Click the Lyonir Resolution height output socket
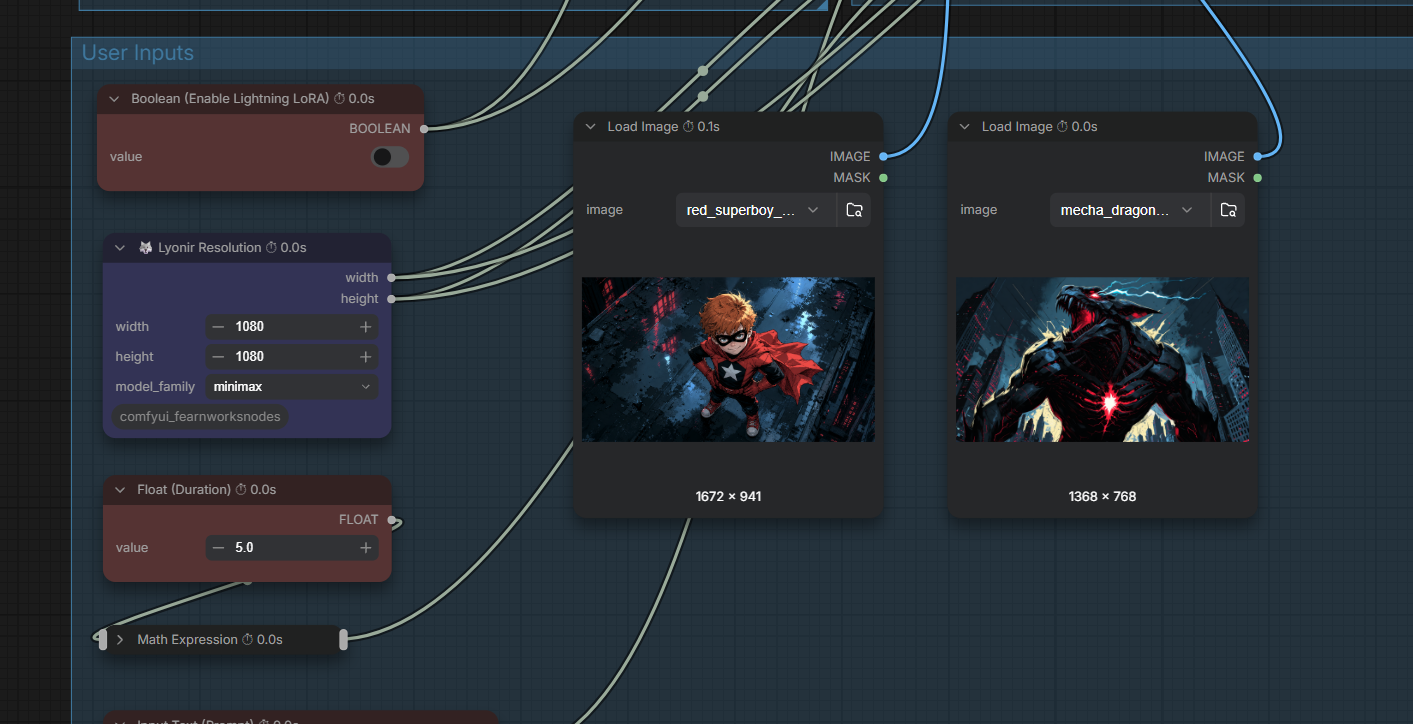The width and height of the screenshot is (1413, 724). tap(390, 298)
